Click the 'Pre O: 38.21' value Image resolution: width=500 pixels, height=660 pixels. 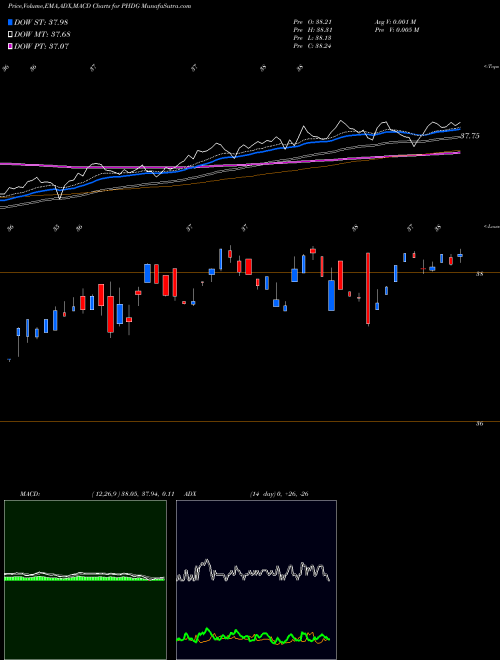click(312, 22)
